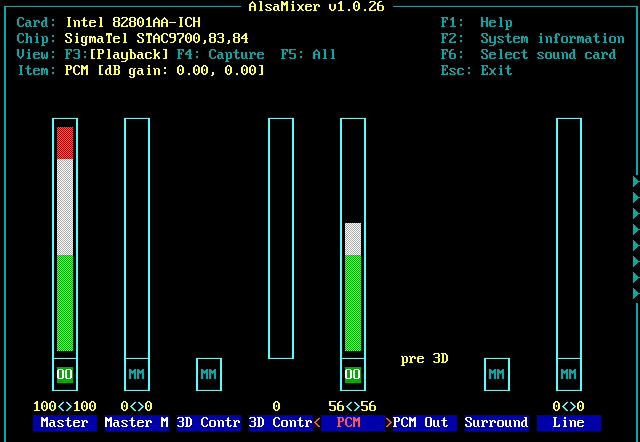The height and width of the screenshot is (442, 640).
Task: Open F1 Help
Action: point(476,22)
